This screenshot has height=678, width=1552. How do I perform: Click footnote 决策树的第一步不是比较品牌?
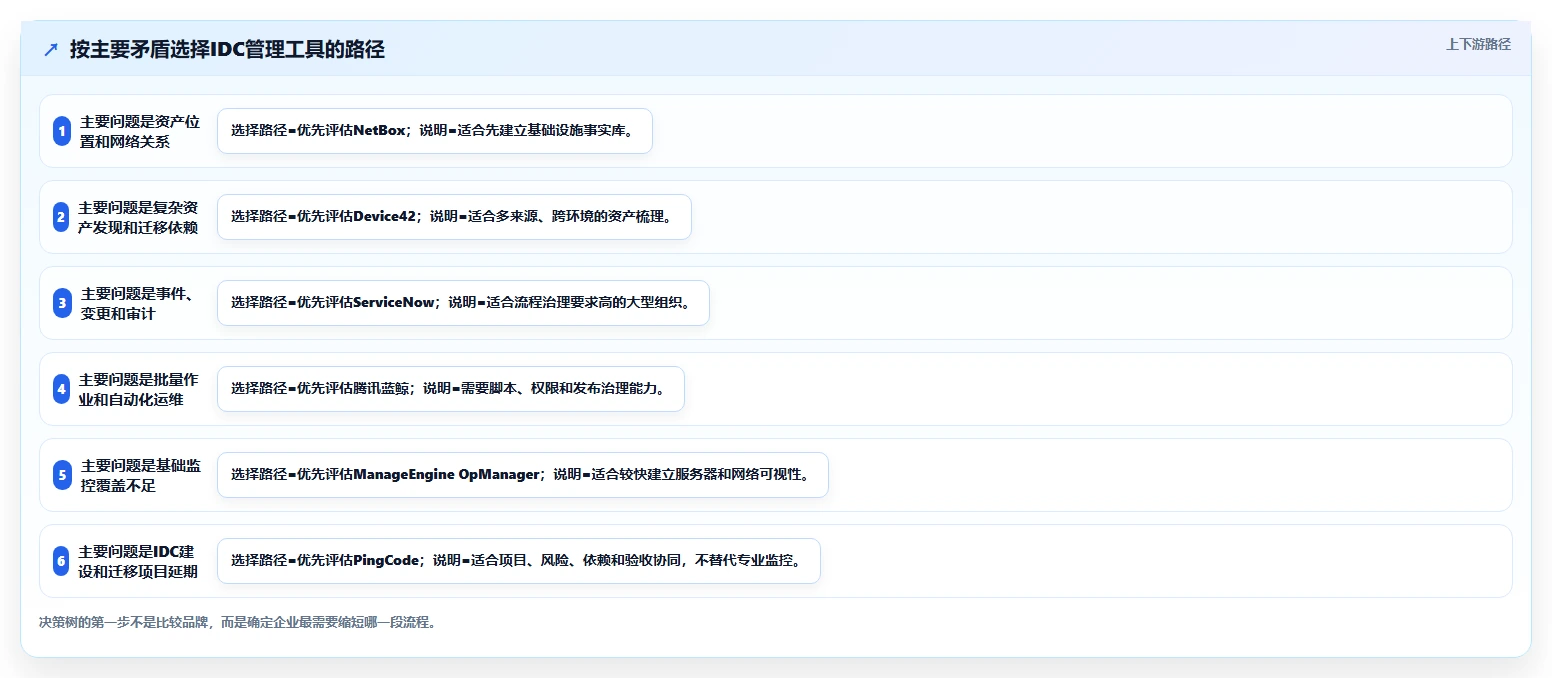coord(237,622)
